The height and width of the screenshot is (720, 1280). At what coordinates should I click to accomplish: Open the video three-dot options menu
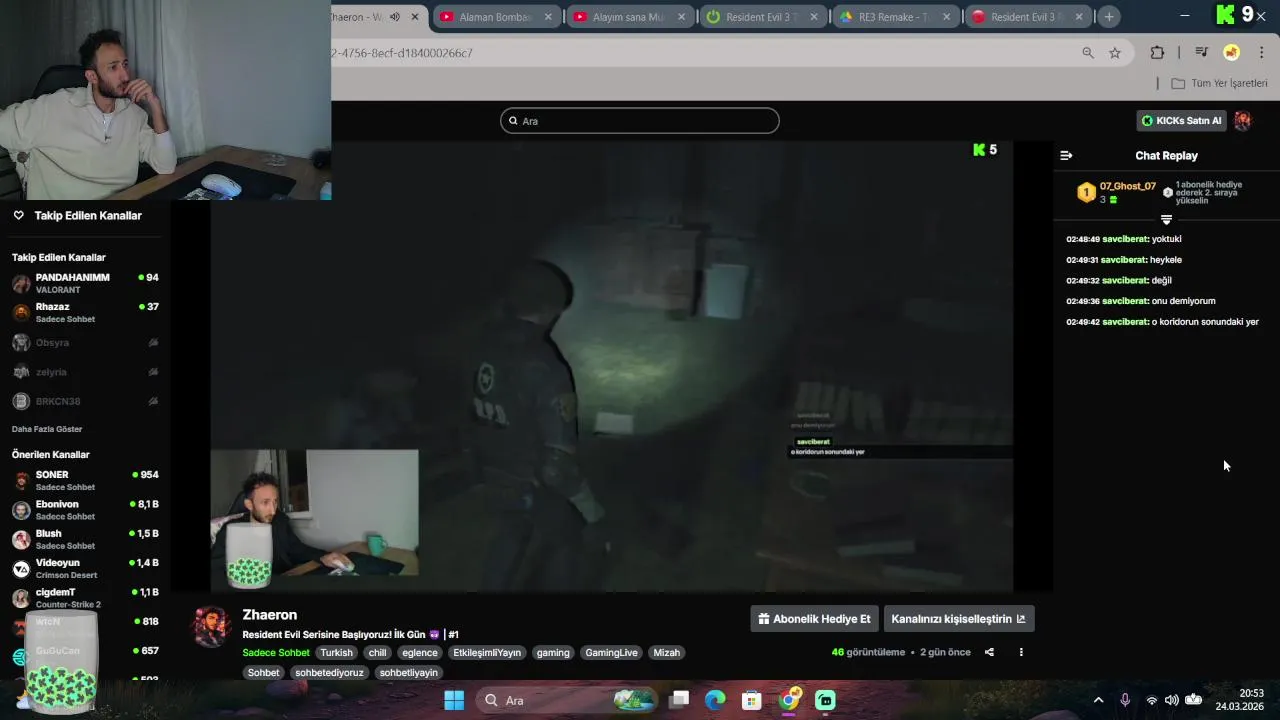point(1021,652)
